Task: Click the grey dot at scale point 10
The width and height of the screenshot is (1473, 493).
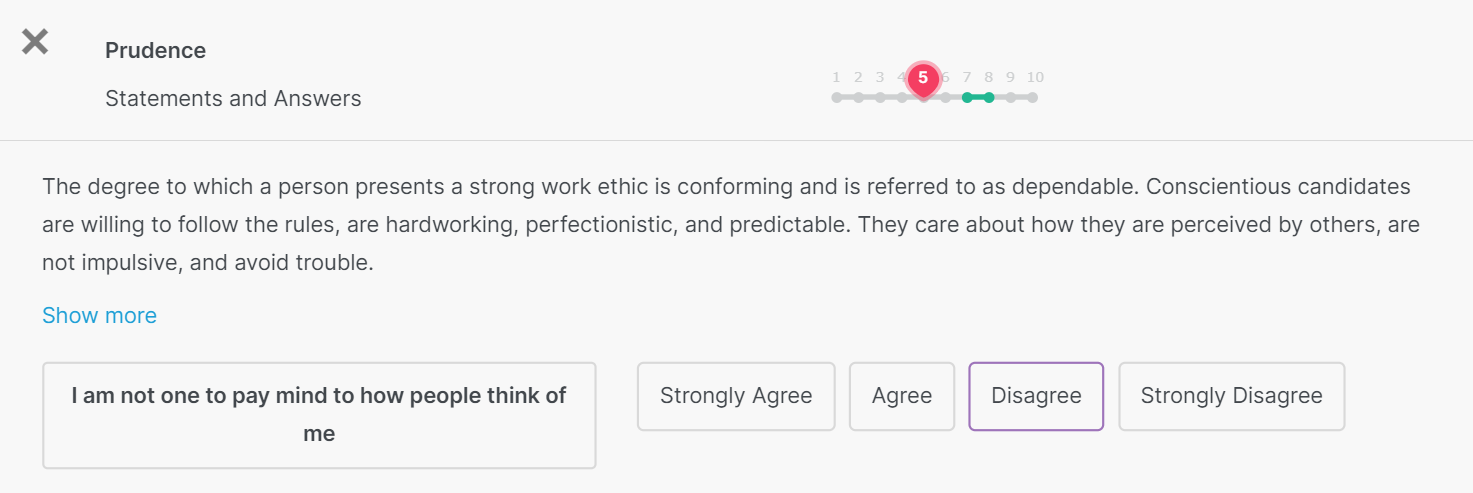Action: 1032,97
